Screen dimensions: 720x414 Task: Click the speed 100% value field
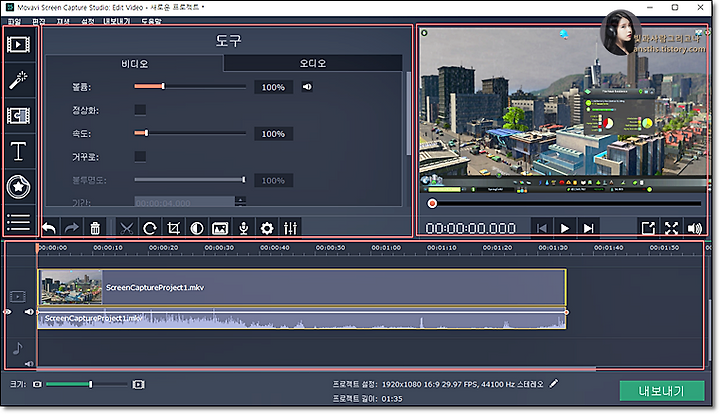pyautogui.click(x=273, y=134)
